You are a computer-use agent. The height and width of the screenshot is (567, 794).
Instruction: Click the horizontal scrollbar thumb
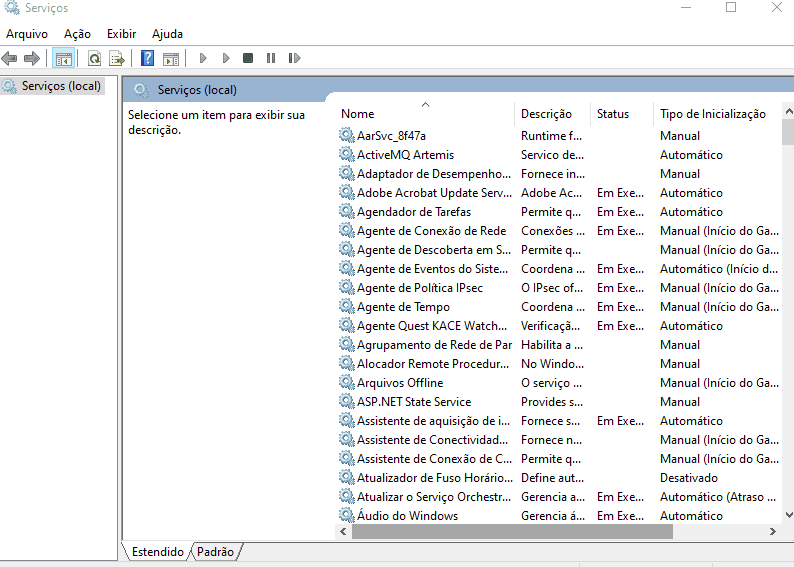[x=512, y=531]
